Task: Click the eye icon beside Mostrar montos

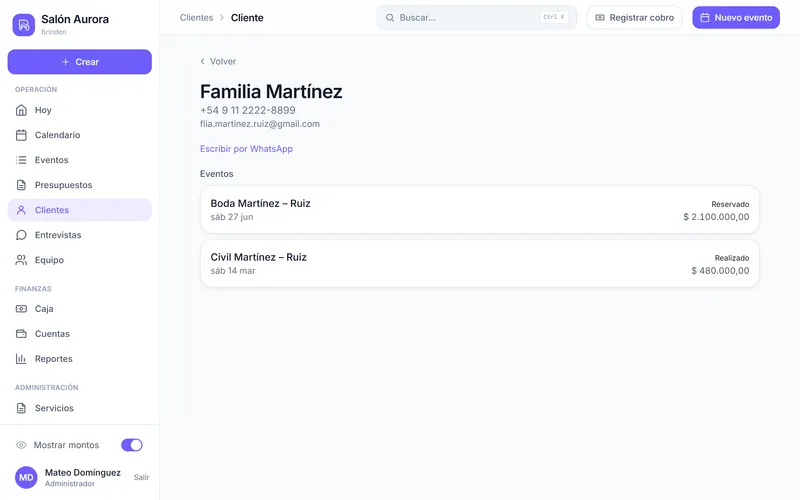Action: pos(21,445)
